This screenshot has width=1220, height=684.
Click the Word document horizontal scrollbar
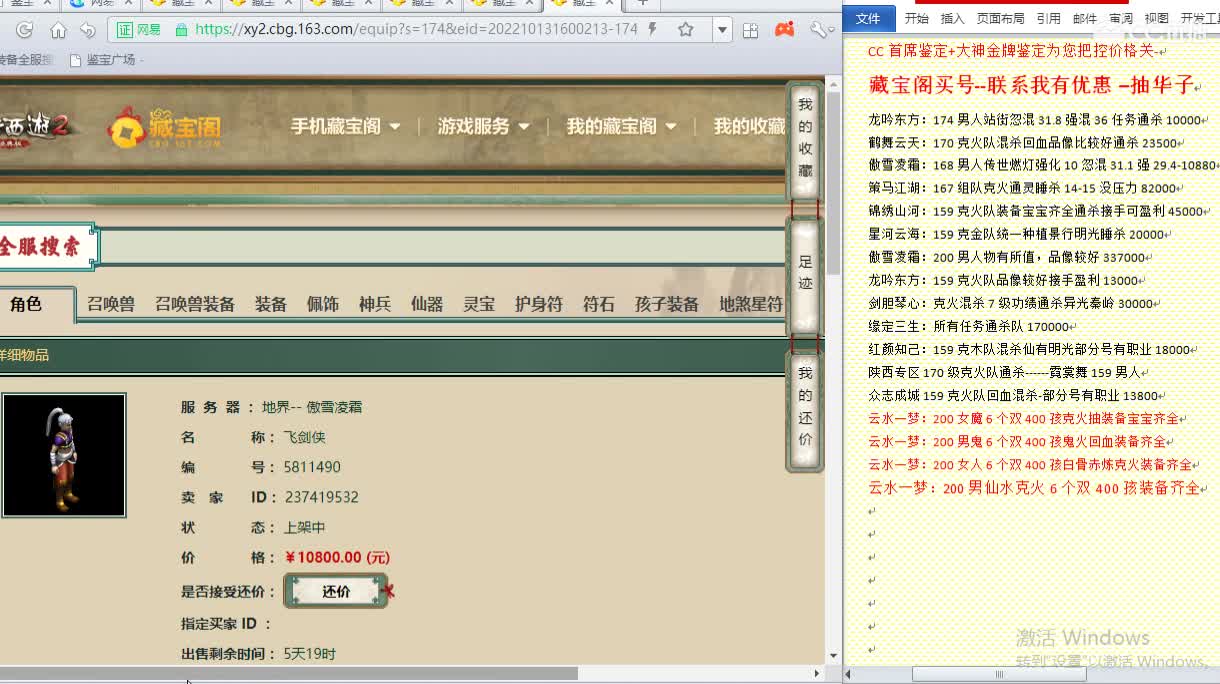(x=999, y=675)
